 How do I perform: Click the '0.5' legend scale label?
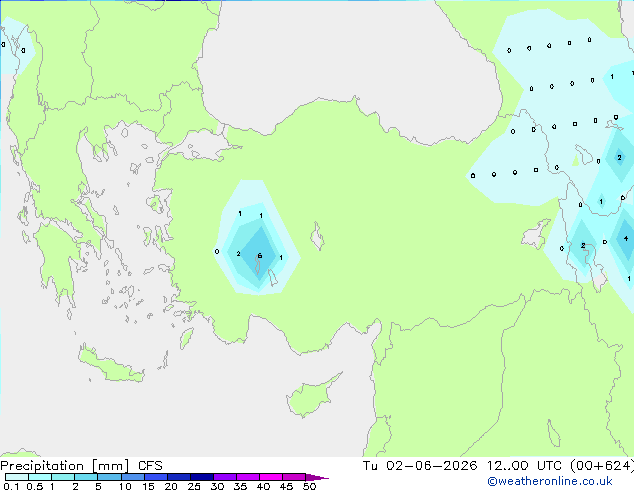(x=35, y=486)
